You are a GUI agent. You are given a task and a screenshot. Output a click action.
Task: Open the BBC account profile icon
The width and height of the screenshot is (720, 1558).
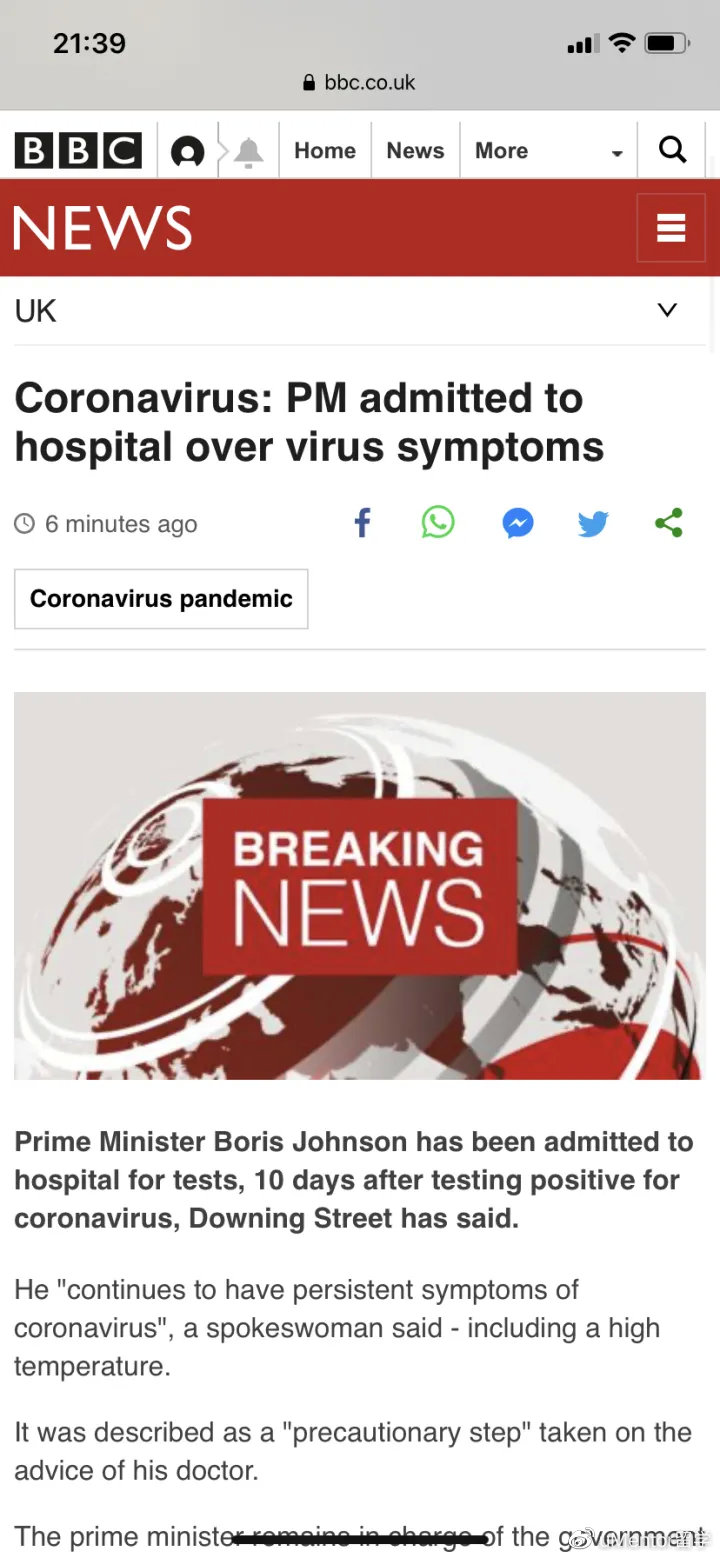point(187,151)
